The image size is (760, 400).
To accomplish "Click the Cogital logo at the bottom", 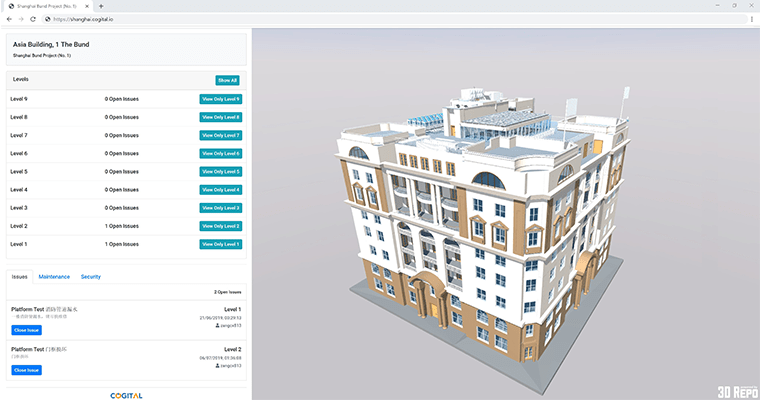I will click(x=126, y=396).
